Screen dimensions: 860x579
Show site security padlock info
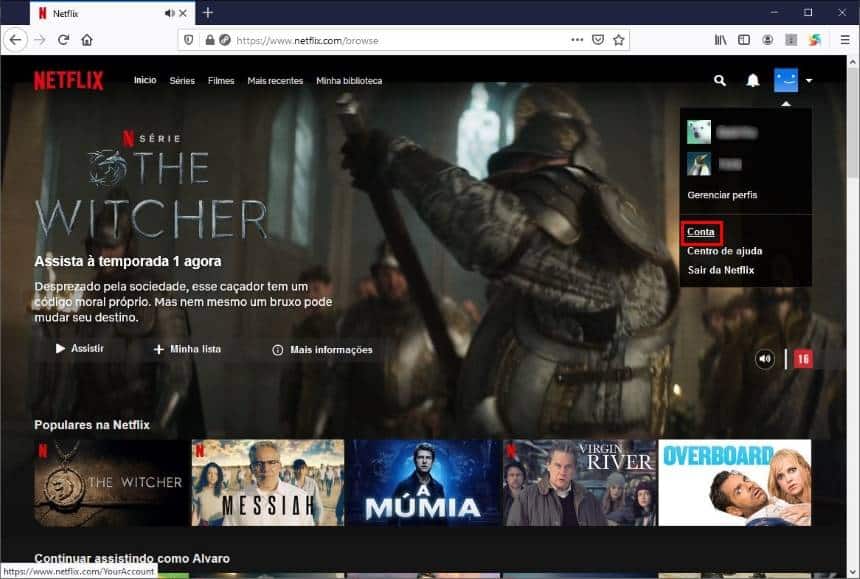point(210,40)
